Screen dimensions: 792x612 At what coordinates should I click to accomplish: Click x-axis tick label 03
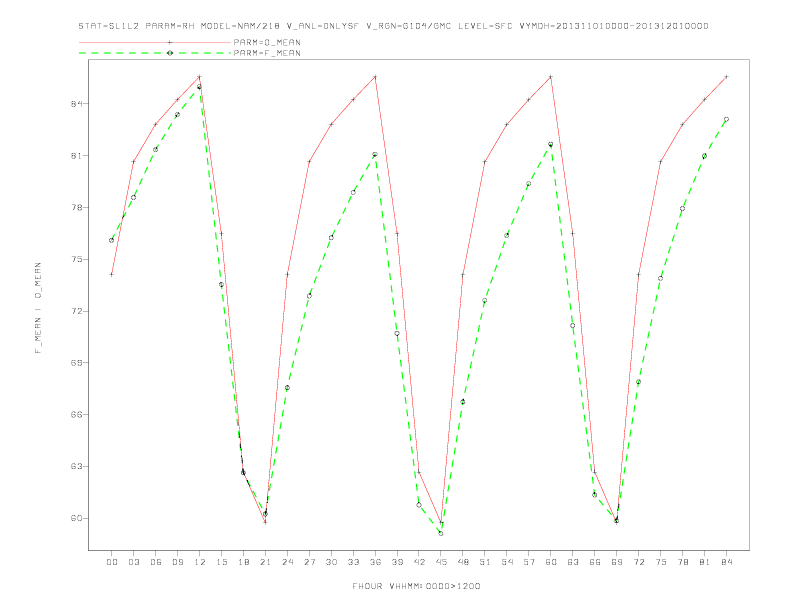[x=133, y=562]
